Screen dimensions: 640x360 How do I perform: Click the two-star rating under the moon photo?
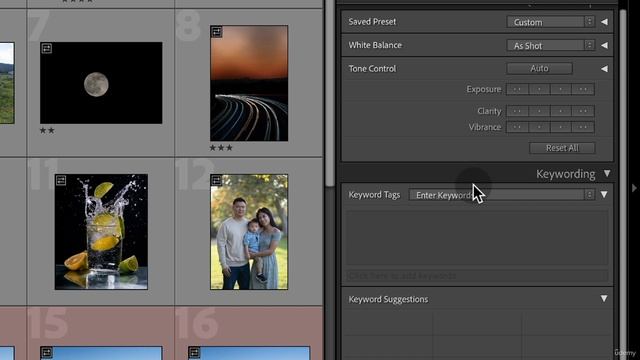click(47, 131)
